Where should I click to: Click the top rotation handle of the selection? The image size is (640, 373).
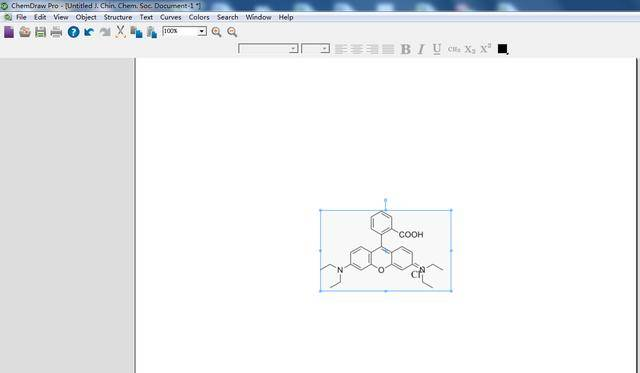point(386,200)
